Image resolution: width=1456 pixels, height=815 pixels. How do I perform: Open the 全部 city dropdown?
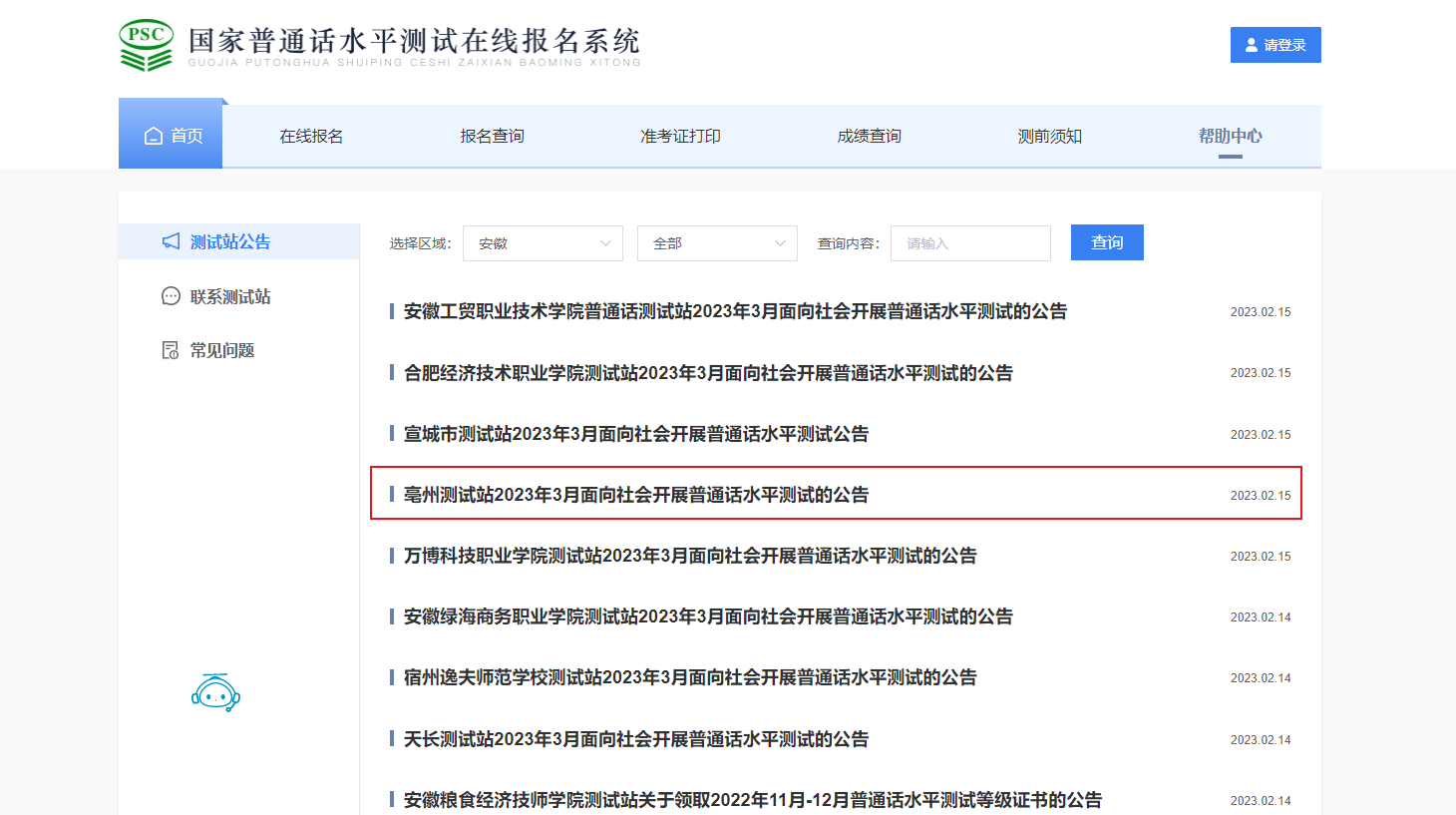pyautogui.click(x=717, y=243)
